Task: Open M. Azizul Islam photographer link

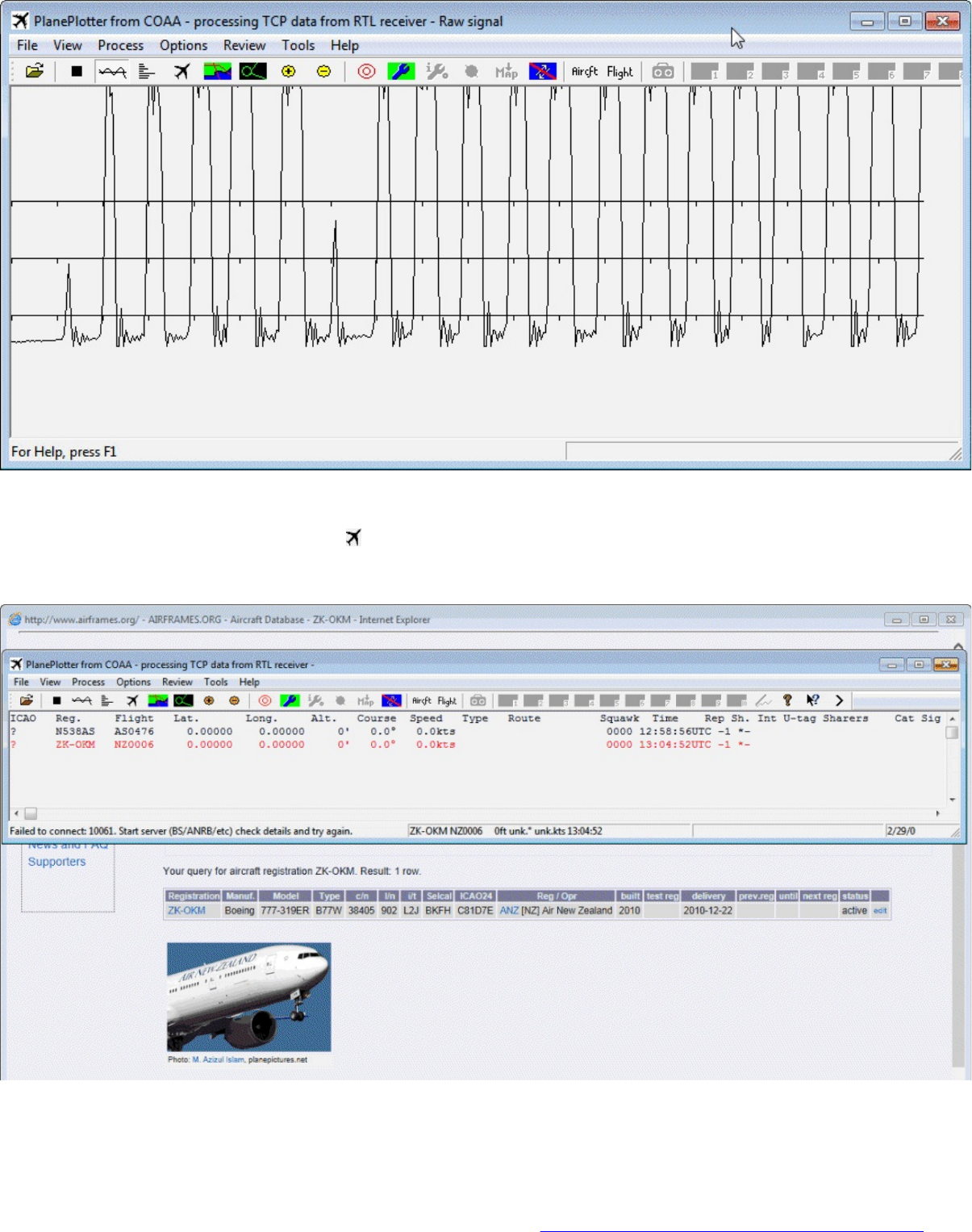Action: click(x=218, y=1060)
